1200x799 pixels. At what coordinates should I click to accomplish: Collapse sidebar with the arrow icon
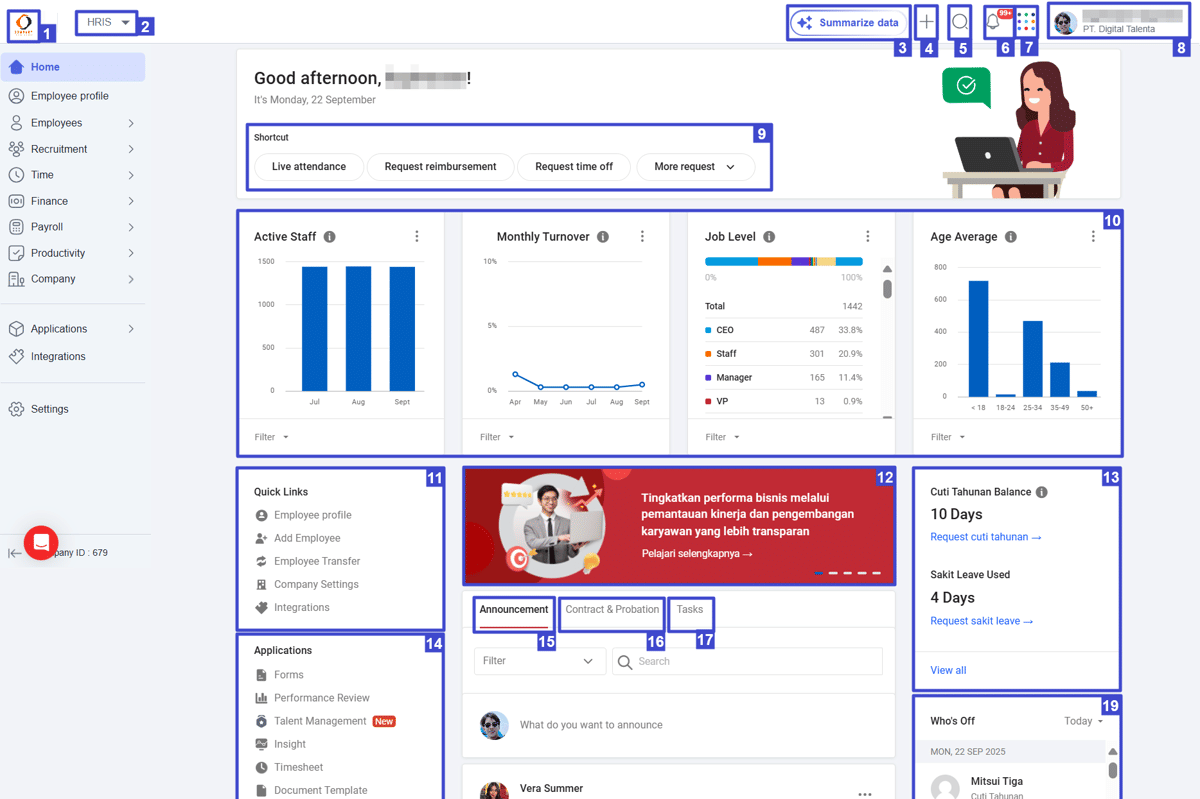(14, 553)
